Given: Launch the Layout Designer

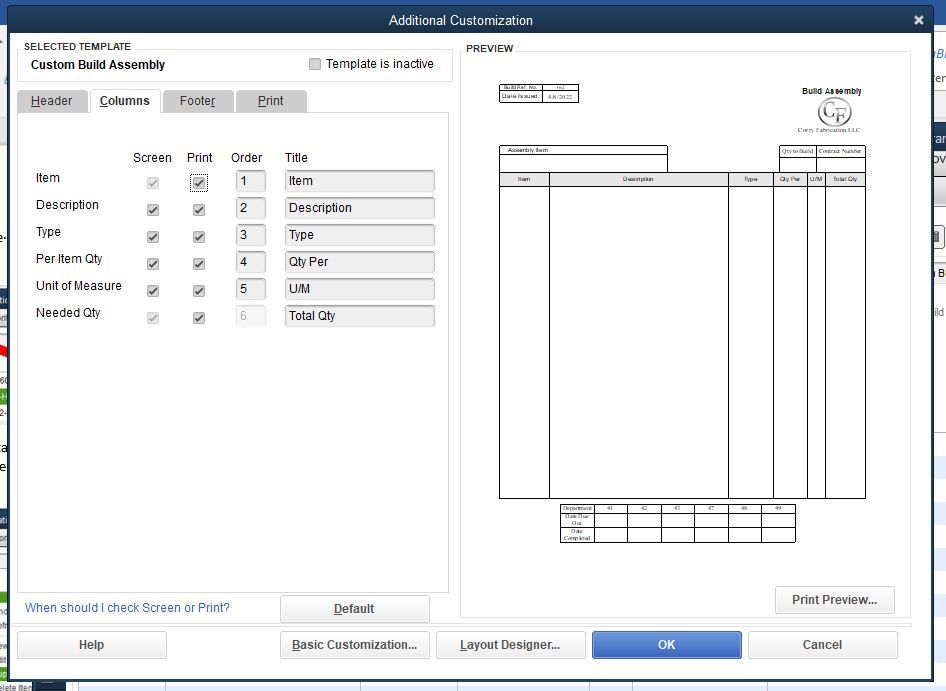Looking at the screenshot, I should point(510,645).
